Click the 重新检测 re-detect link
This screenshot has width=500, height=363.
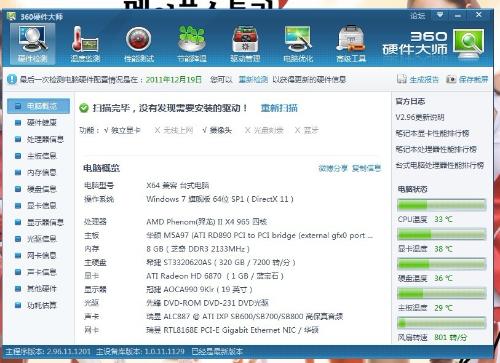coord(253,80)
